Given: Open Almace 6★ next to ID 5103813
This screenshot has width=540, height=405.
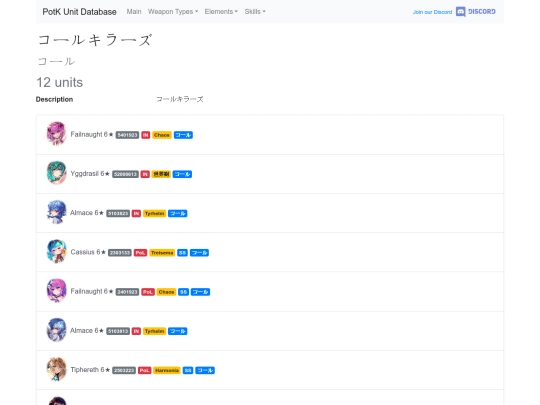Looking at the screenshot, I should [x=87, y=331].
